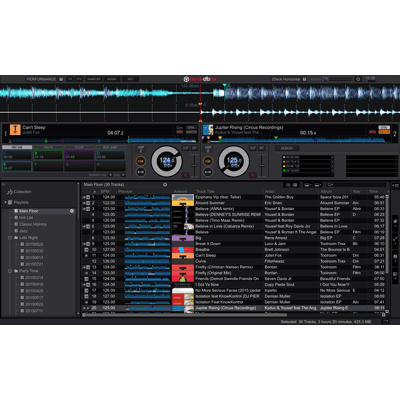
Task: Collapse the Late Night folder
Action: 10,238
